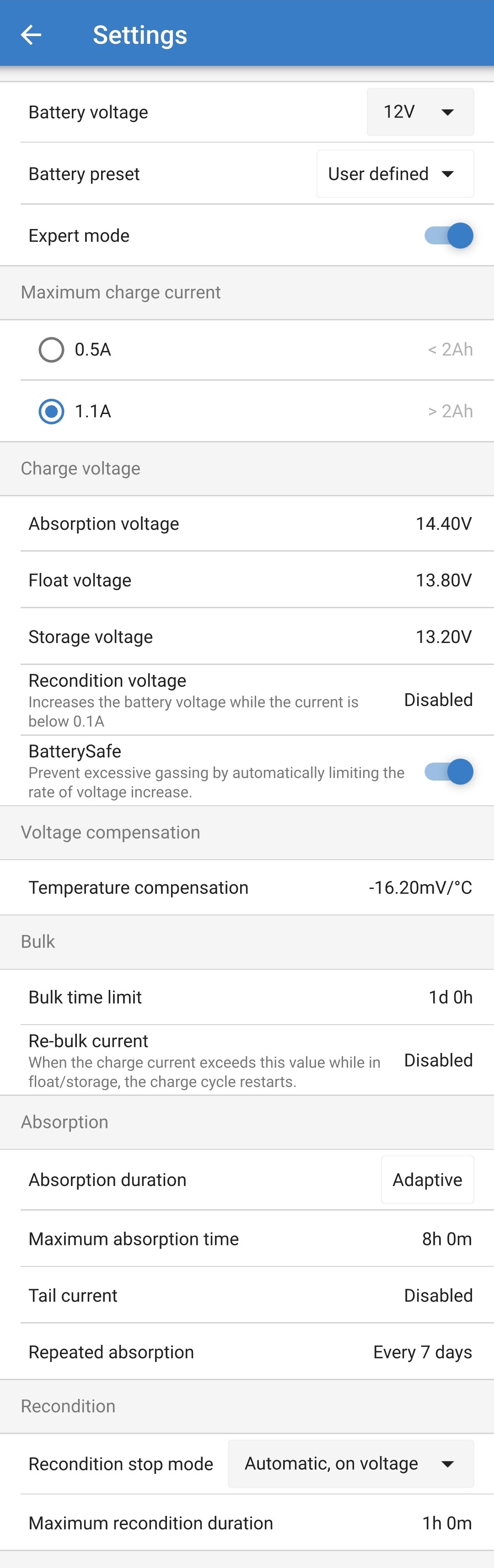
Task: Adjust the Temperature compensation value
Action: (420, 888)
